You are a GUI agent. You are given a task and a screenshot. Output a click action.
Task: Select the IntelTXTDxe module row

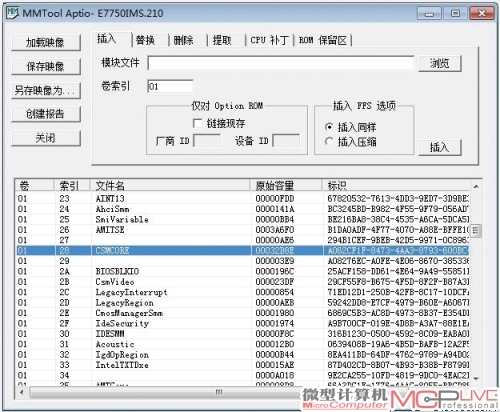pos(242,365)
